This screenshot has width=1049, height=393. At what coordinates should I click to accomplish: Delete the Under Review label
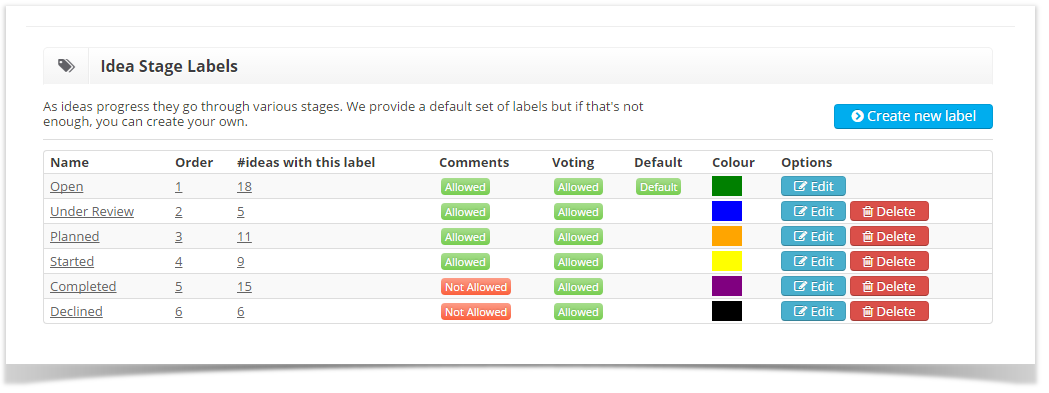pyautogui.click(x=889, y=212)
